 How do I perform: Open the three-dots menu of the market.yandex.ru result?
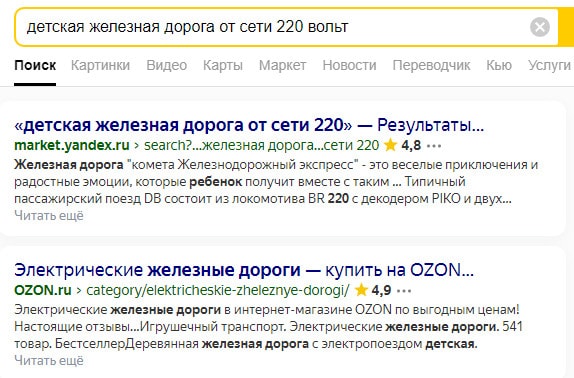[434, 146]
